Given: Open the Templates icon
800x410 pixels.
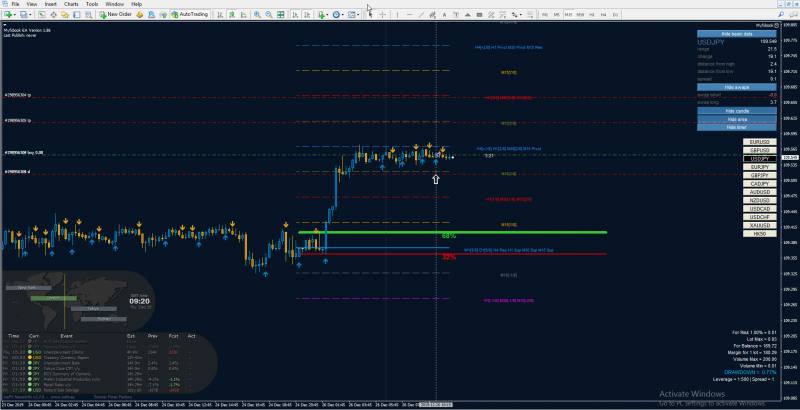Looking at the screenshot, I should [352, 15].
